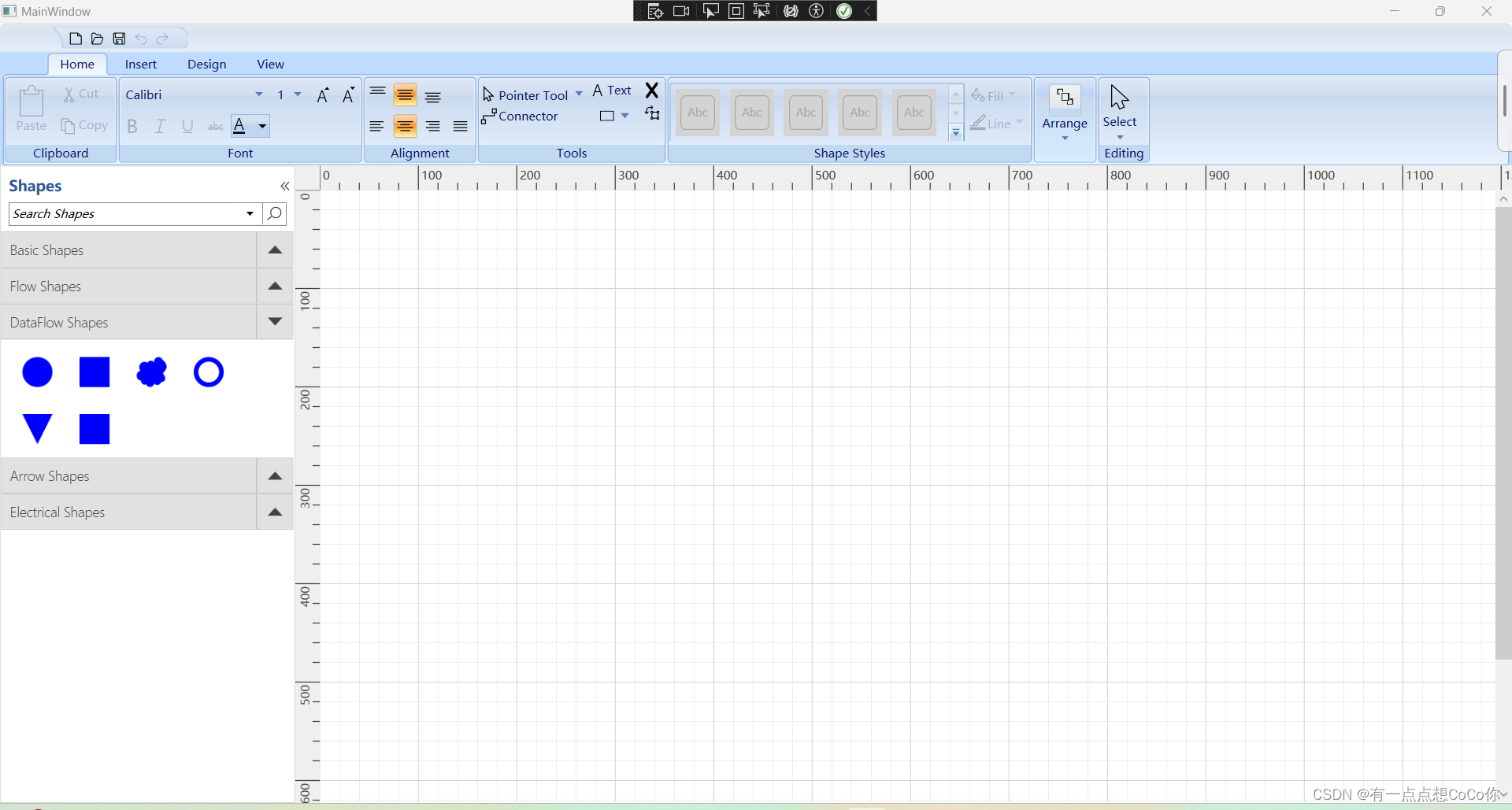Click the X delete tool in Tools group

(652, 90)
